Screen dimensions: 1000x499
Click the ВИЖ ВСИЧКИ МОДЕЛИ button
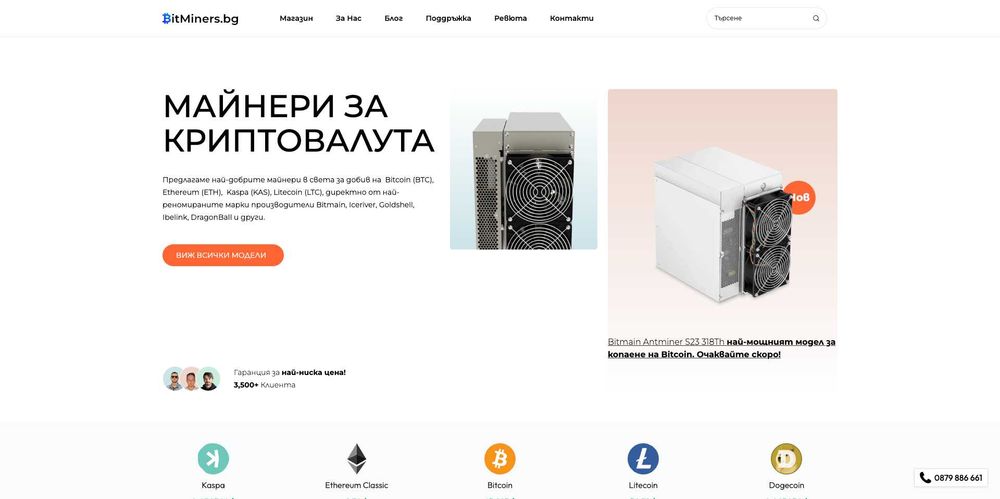click(x=223, y=255)
